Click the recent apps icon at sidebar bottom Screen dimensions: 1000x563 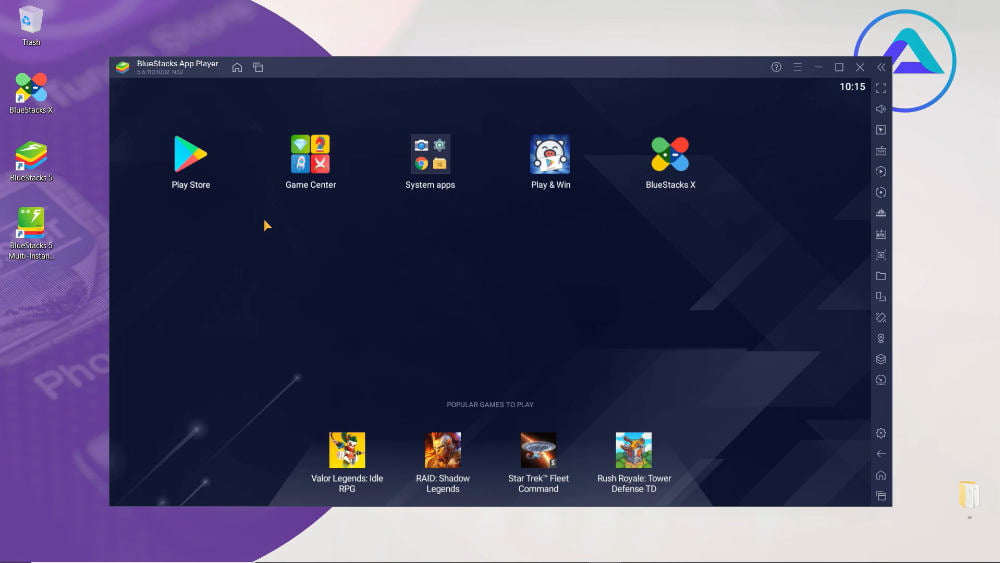pyautogui.click(x=881, y=496)
